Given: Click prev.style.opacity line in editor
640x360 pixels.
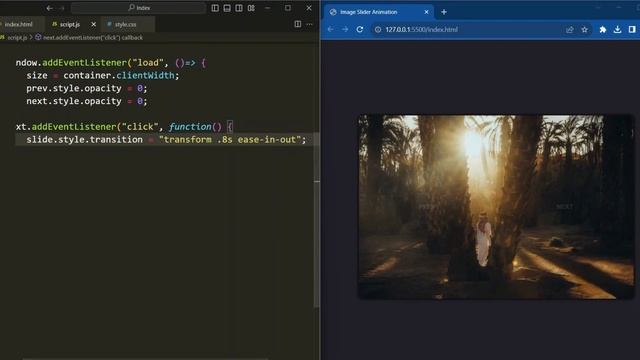Looking at the screenshot, I should click(x=87, y=88).
